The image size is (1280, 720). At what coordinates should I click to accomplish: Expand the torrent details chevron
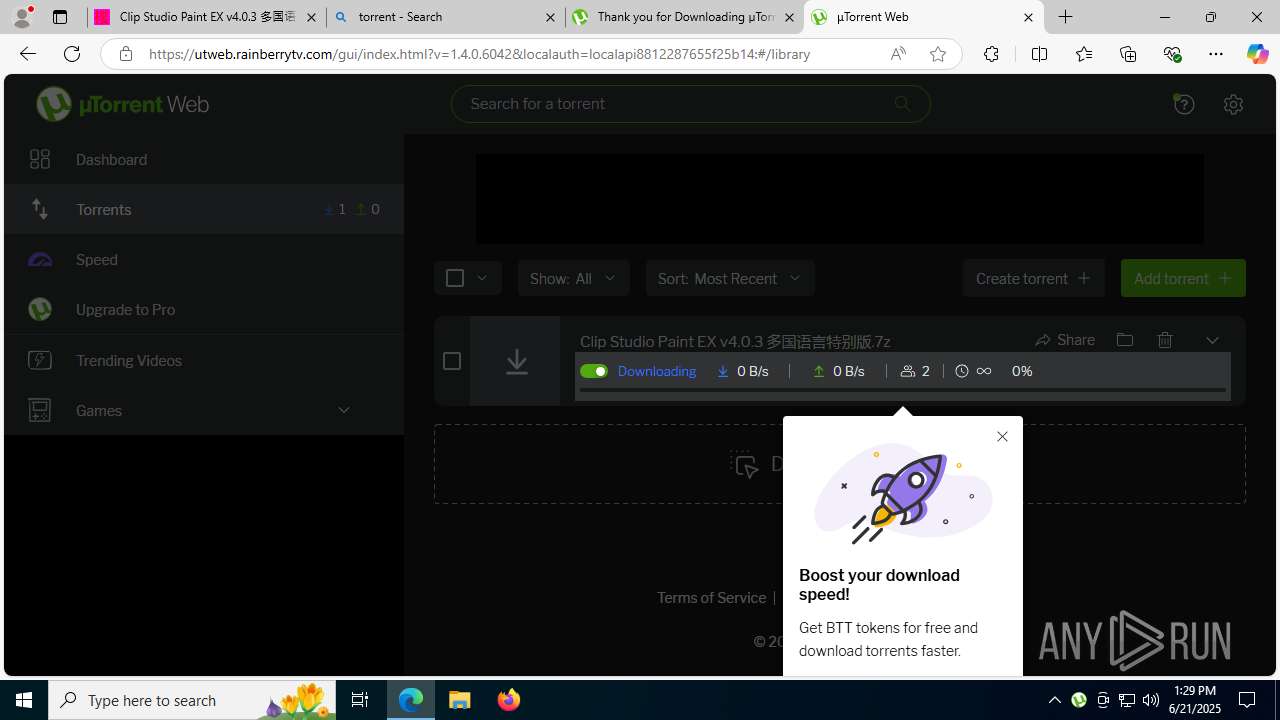coord(1212,340)
